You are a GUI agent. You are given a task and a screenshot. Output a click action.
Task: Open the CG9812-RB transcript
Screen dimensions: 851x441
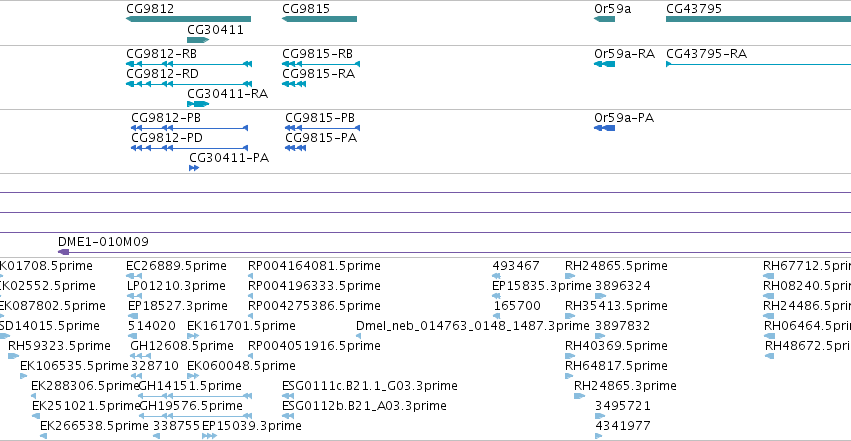point(189,64)
